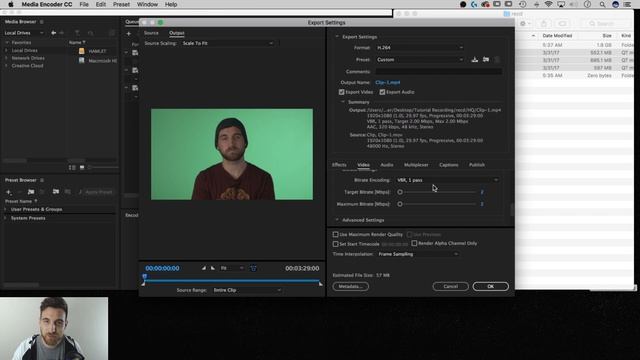Click the current timecode 00:00:00:00

(x=162, y=269)
